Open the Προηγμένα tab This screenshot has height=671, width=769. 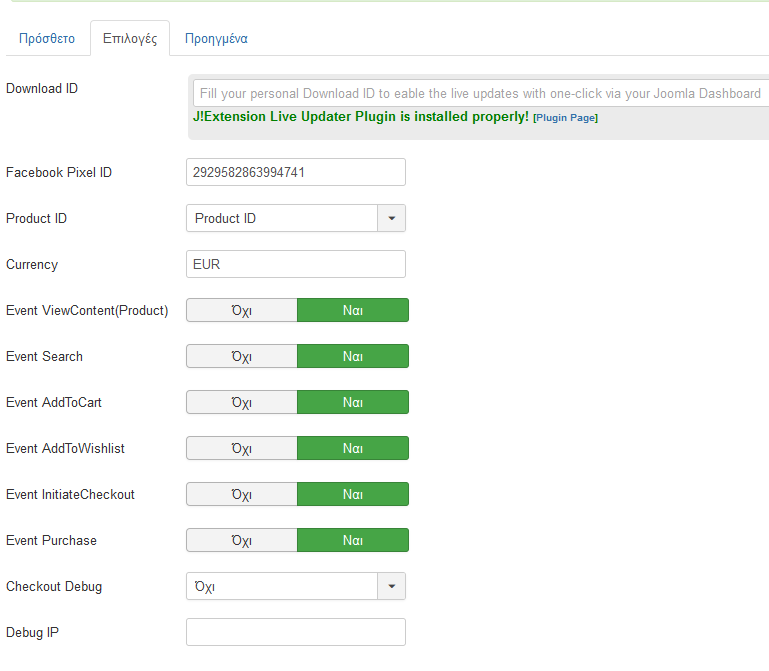click(x=216, y=38)
